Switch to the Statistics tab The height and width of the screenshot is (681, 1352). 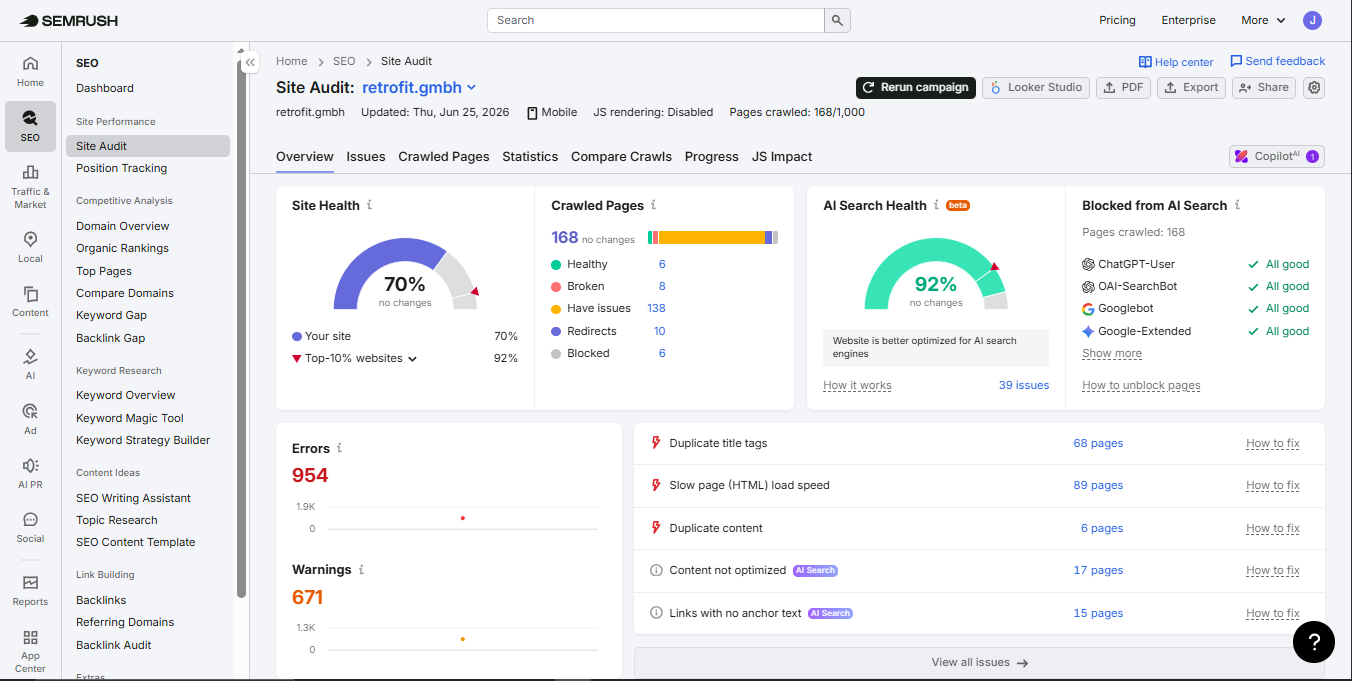[530, 156]
